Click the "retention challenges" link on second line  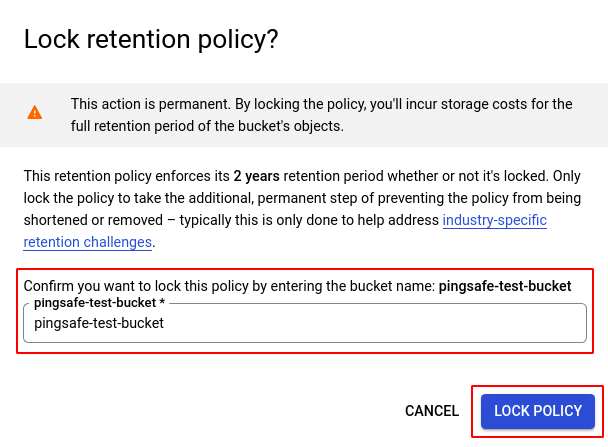pyautogui.click(x=87, y=242)
